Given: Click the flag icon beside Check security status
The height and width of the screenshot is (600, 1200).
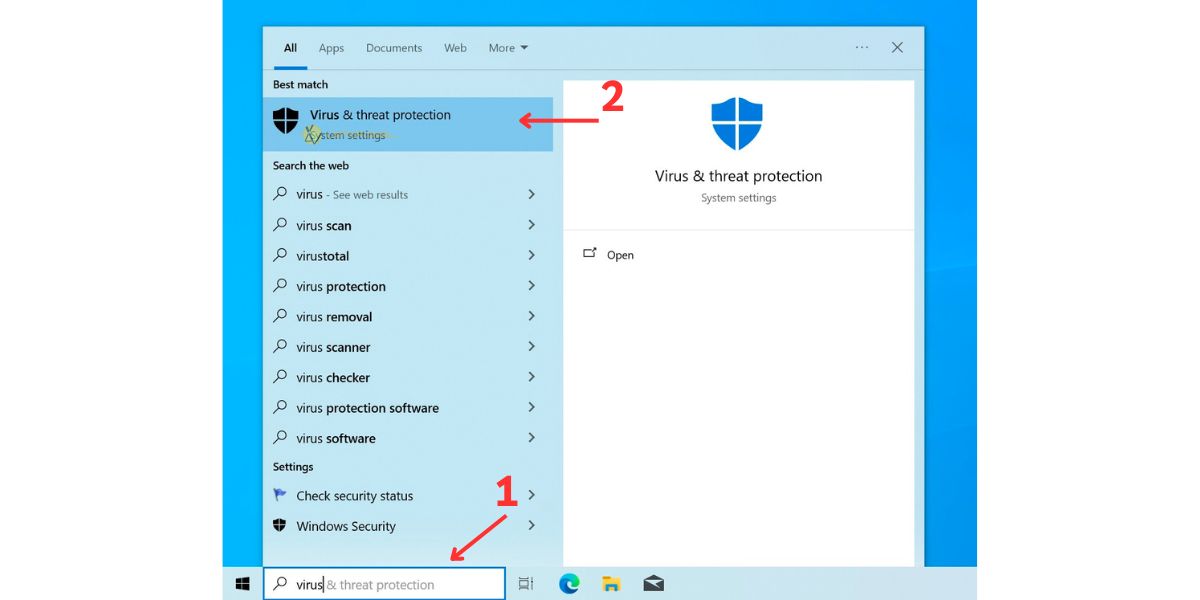Looking at the screenshot, I should 280,495.
